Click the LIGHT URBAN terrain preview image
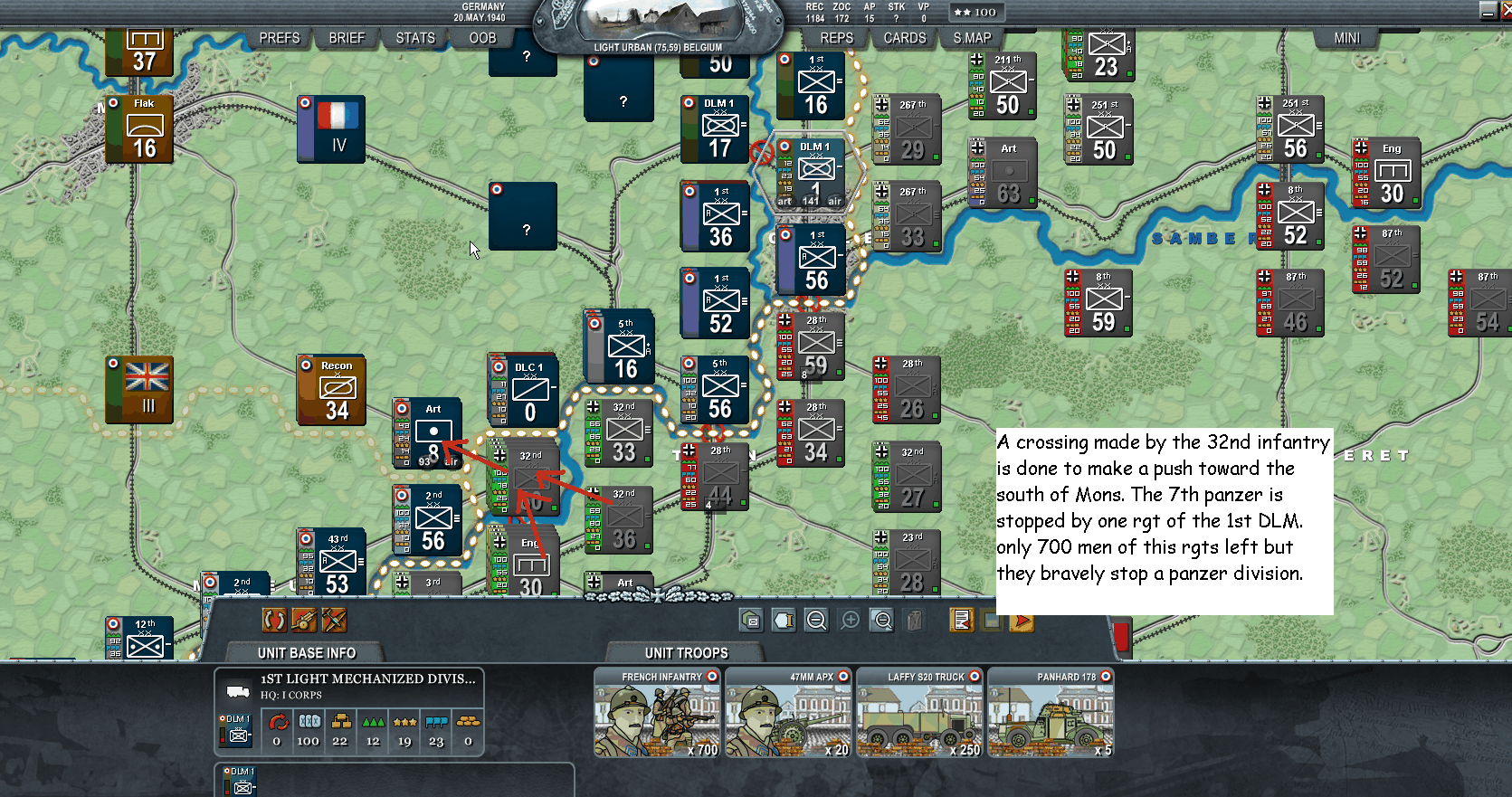 [x=658, y=20]
